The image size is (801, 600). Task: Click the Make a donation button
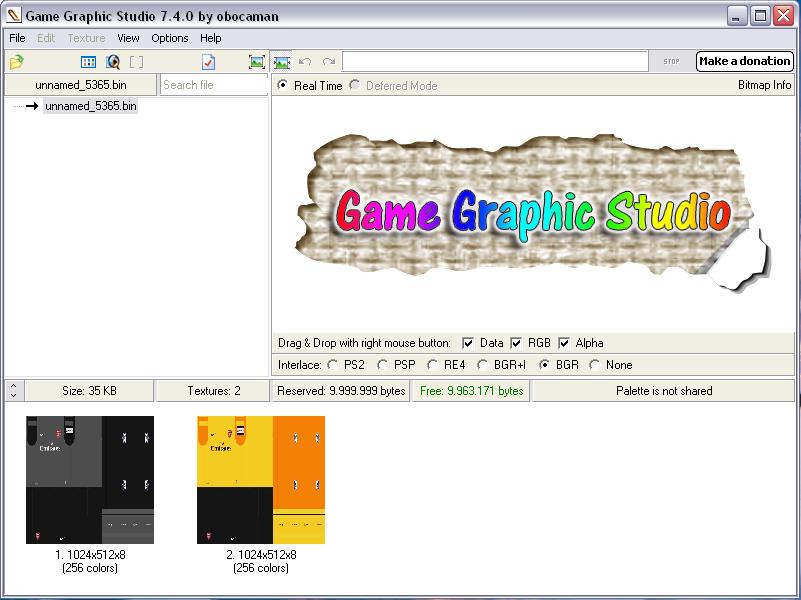point(745,61)
